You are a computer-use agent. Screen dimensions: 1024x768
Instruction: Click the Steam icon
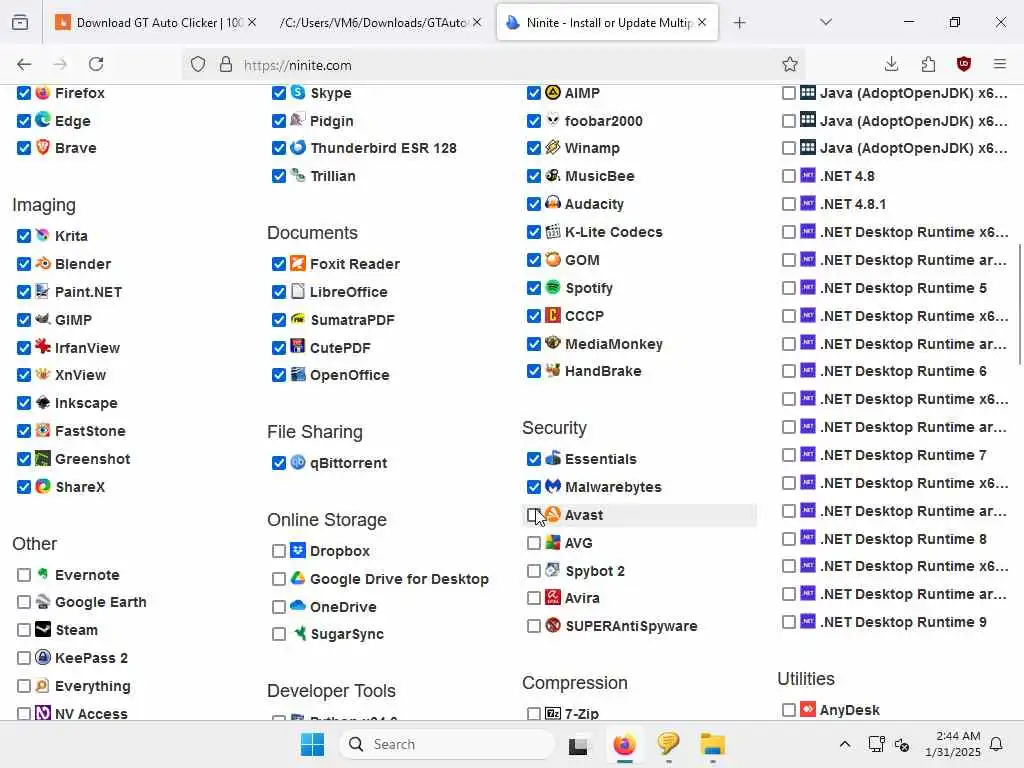42,630
